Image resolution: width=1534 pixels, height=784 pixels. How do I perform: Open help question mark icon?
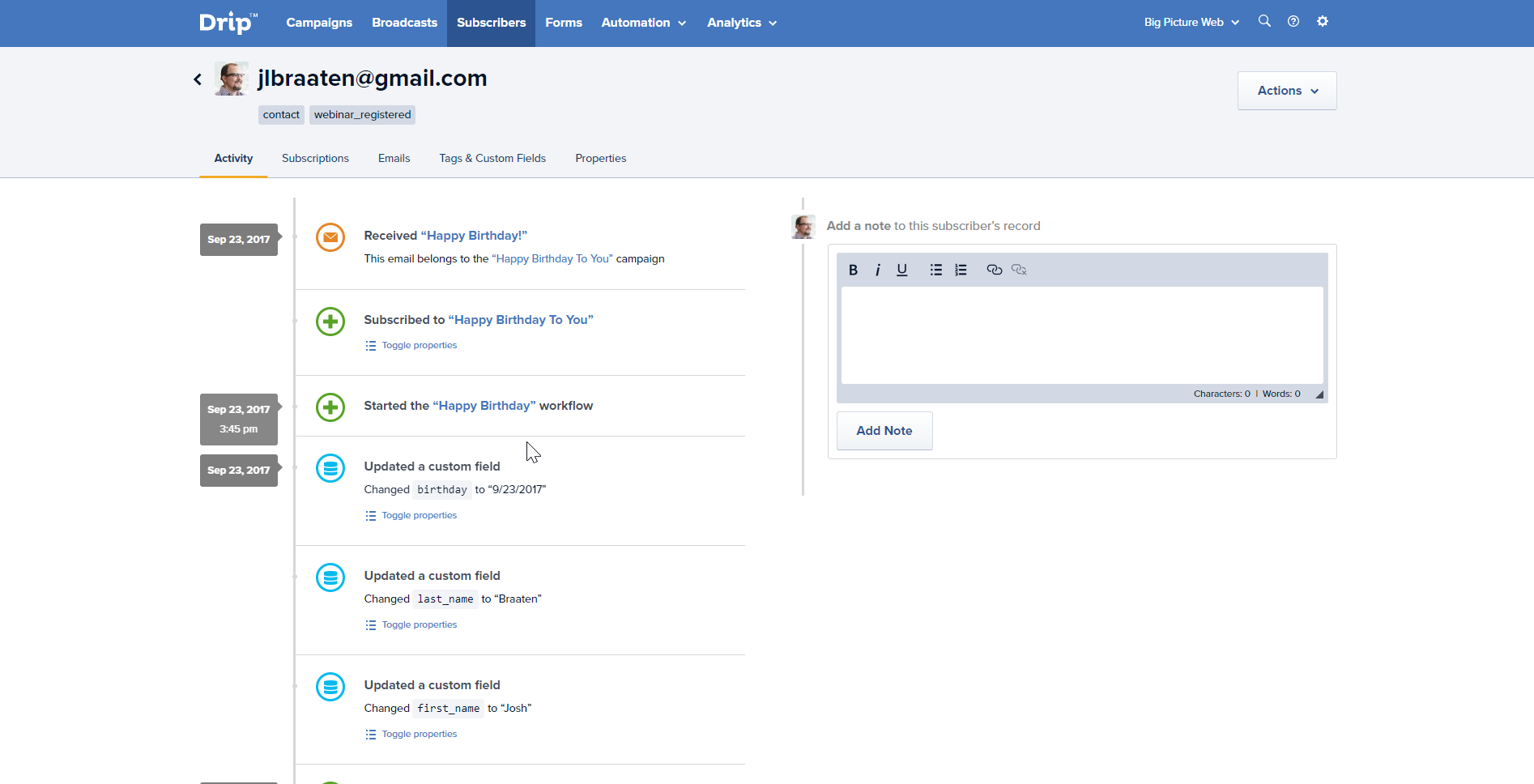[1293, 21]
